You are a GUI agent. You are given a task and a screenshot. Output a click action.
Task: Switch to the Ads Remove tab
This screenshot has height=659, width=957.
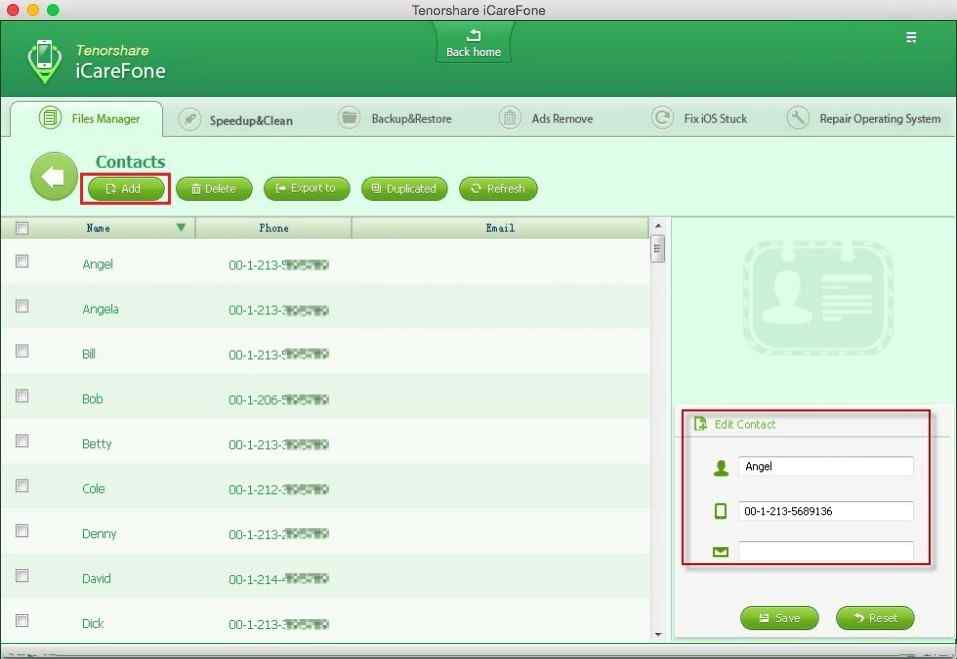pos(546,118)
